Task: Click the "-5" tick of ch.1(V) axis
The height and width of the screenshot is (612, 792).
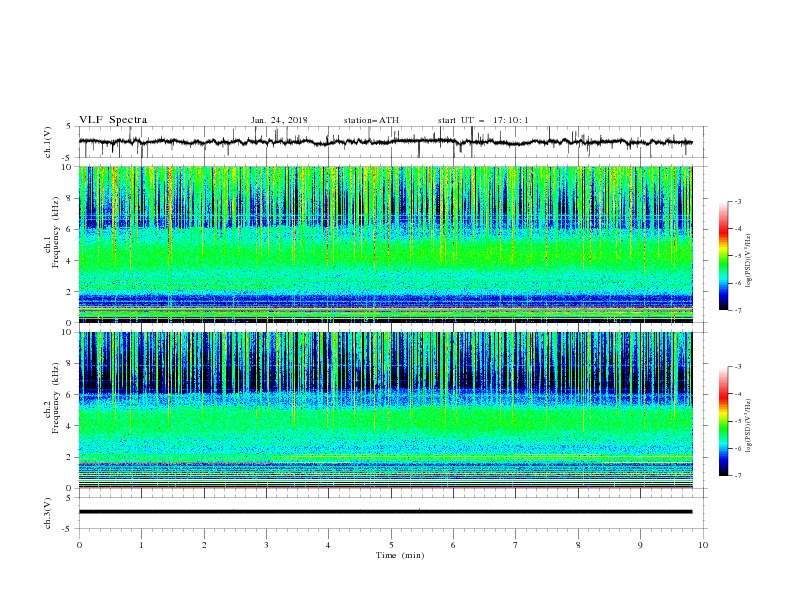Action: [68, 158]
